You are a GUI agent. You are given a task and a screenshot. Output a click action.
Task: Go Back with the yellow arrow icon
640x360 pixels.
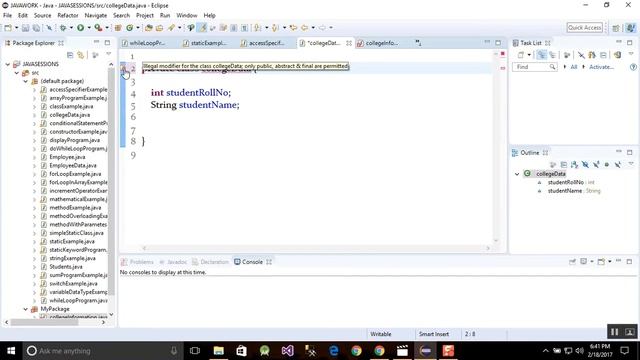[304, 28]
